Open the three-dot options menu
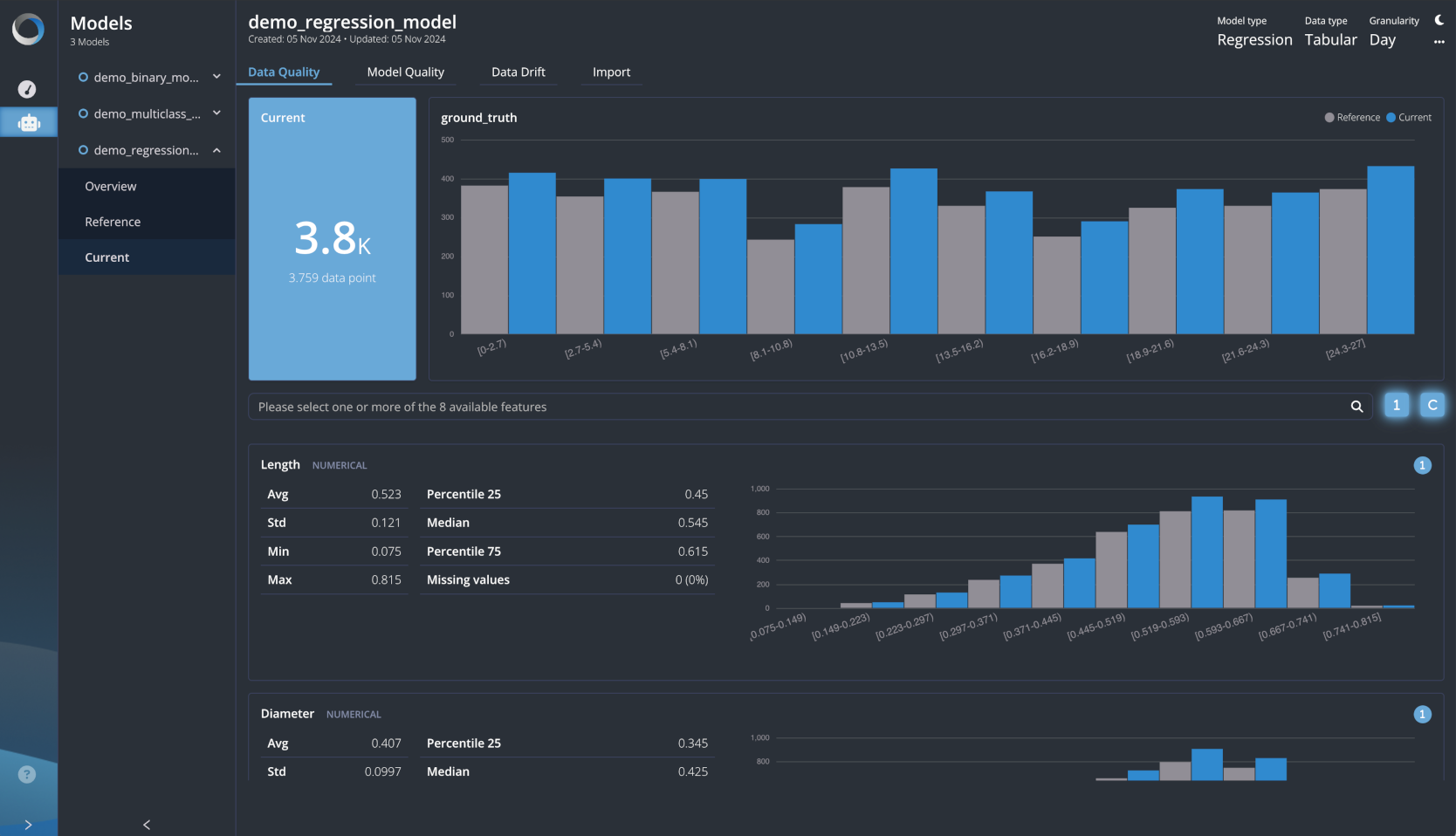This screenshot has width=1456, height=836. pyautogui.click(x=1439, y=42)
